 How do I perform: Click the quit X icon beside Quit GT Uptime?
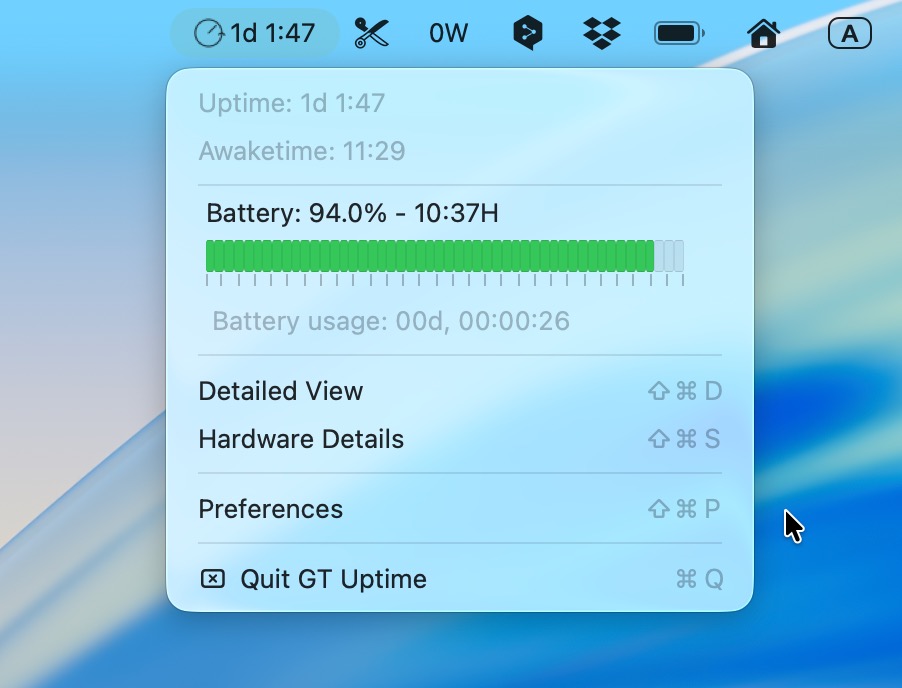tap(213, 579)
